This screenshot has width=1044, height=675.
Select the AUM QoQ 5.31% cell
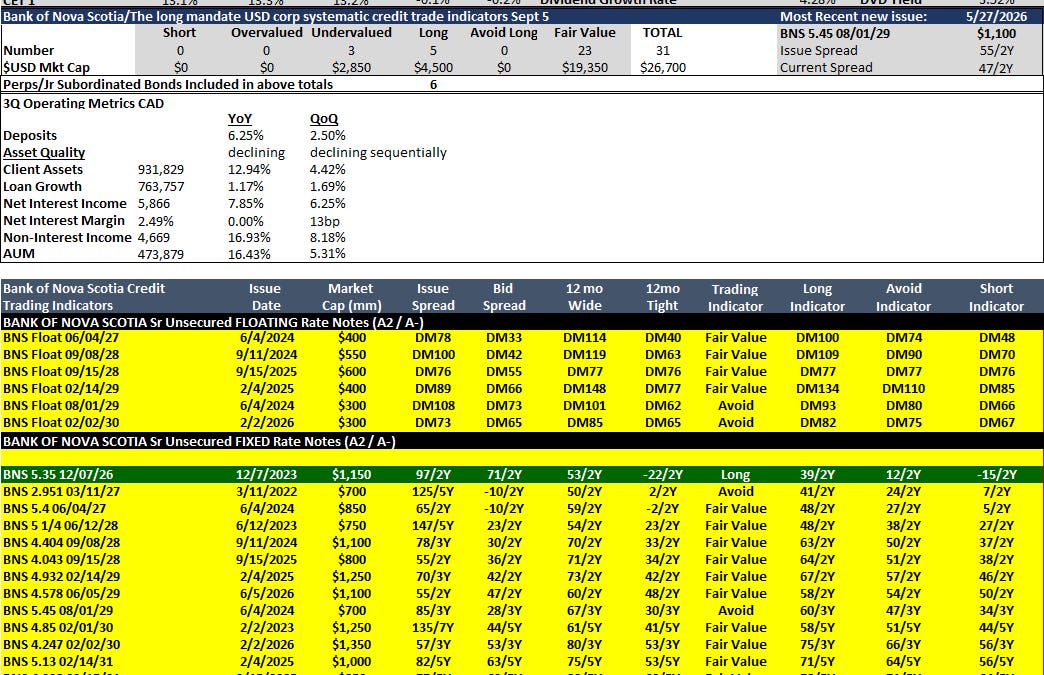click(328, 254)
